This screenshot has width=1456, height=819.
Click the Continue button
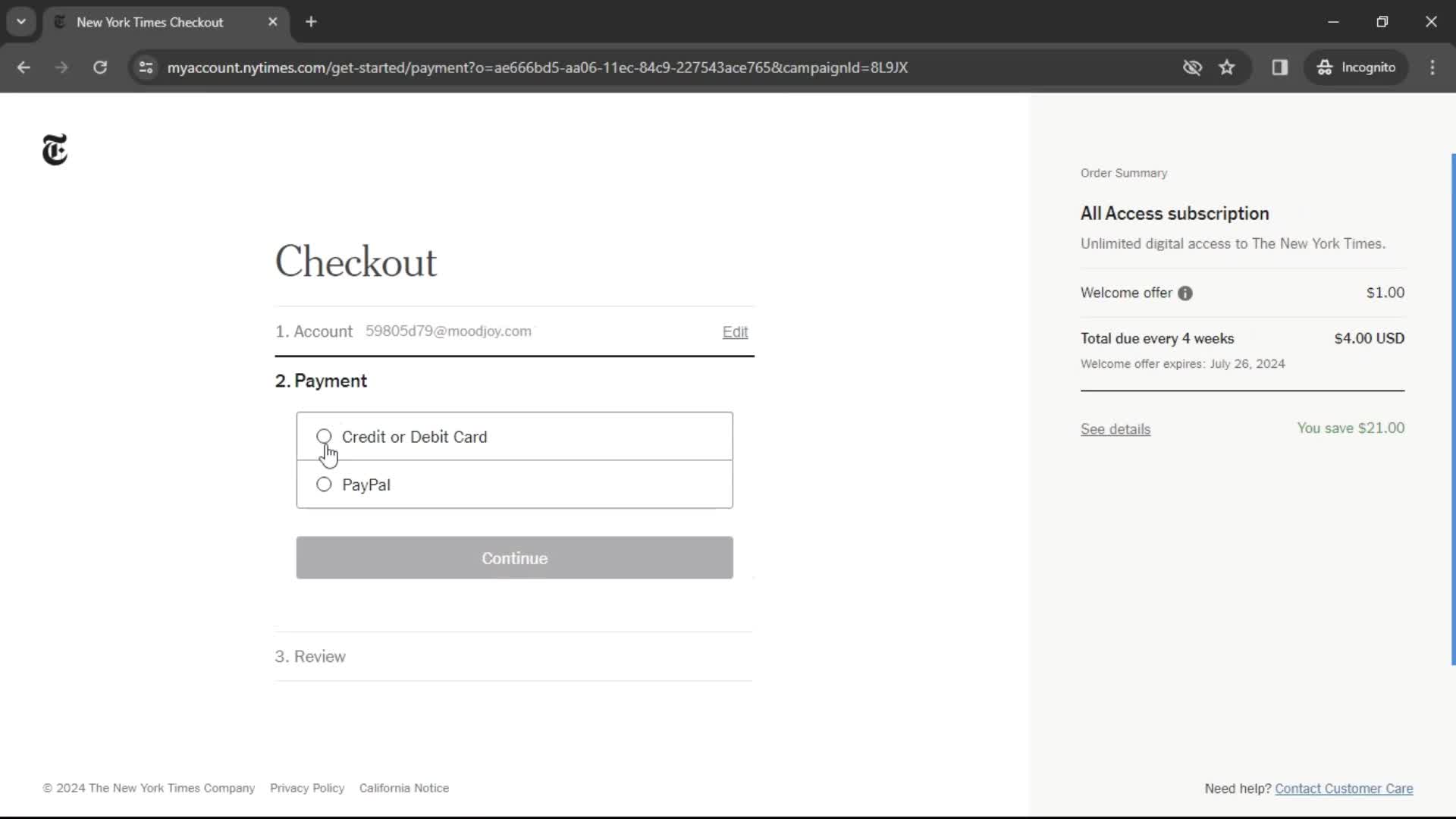[x=514, y=558]
